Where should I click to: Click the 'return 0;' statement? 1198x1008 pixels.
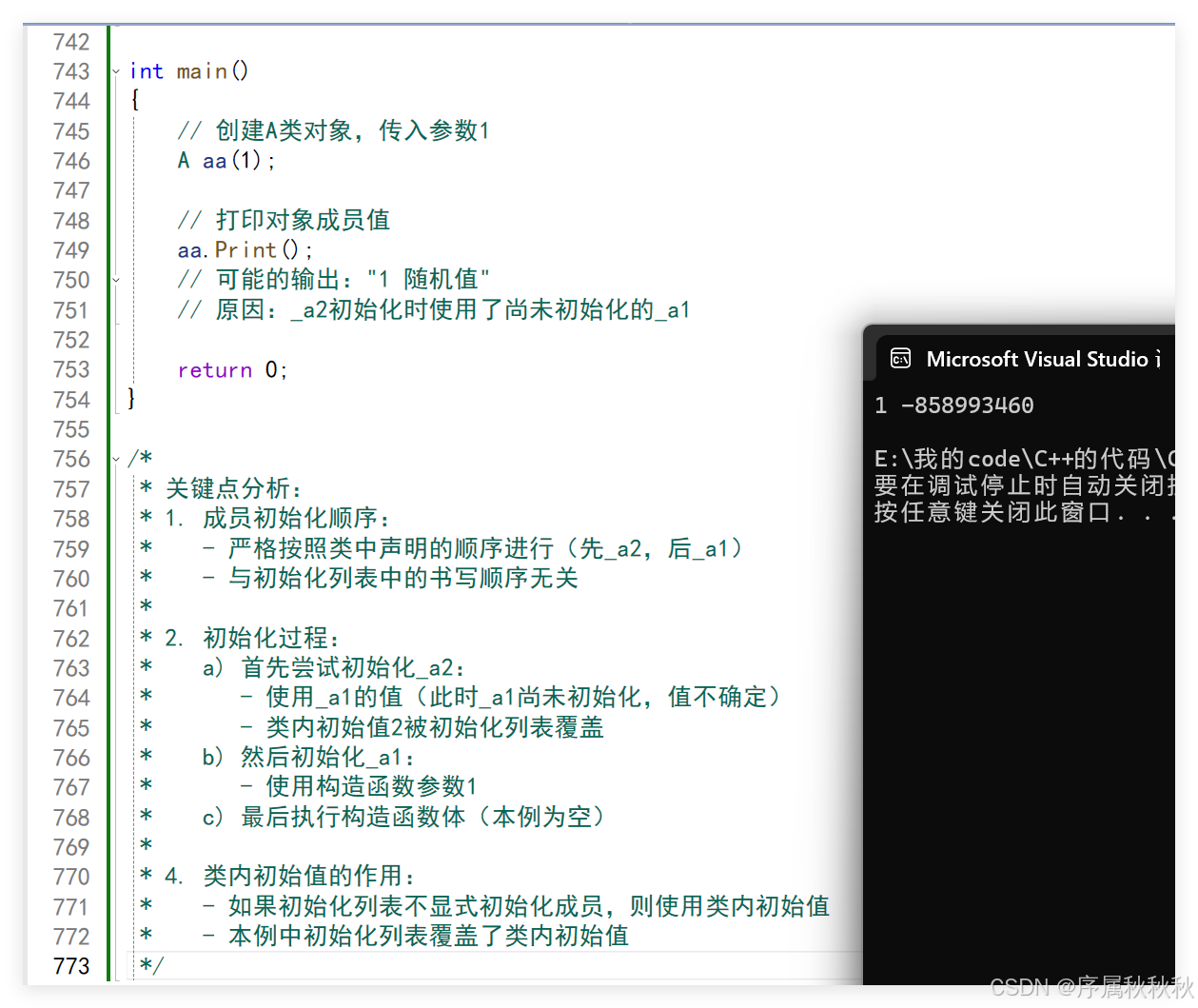[x=232, y=370]
